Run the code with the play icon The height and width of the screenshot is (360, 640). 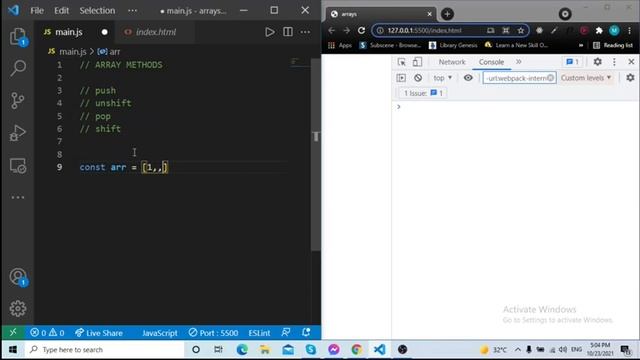click(x=269, y=32)
